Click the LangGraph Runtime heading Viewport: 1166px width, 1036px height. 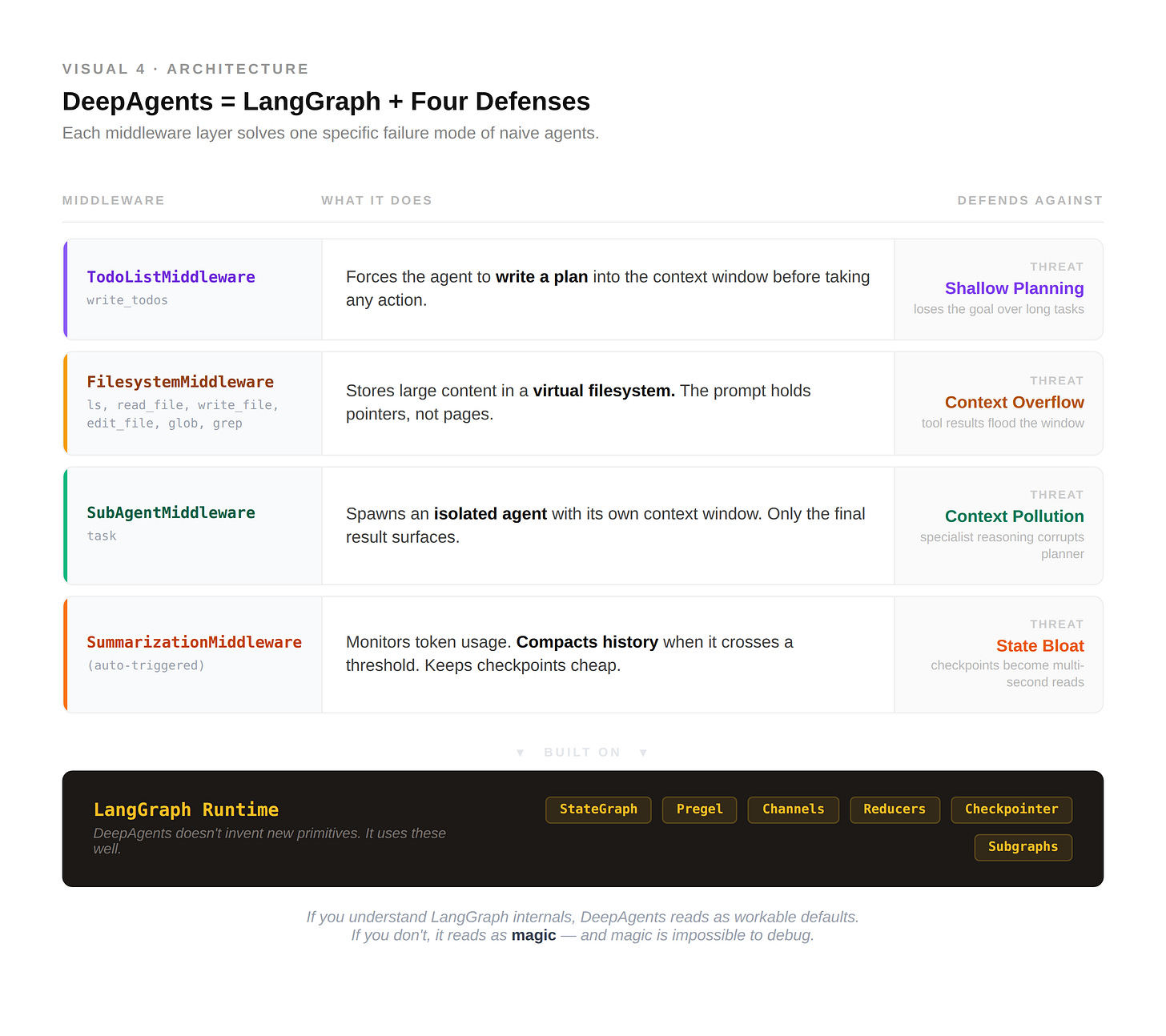click(186, 809)
